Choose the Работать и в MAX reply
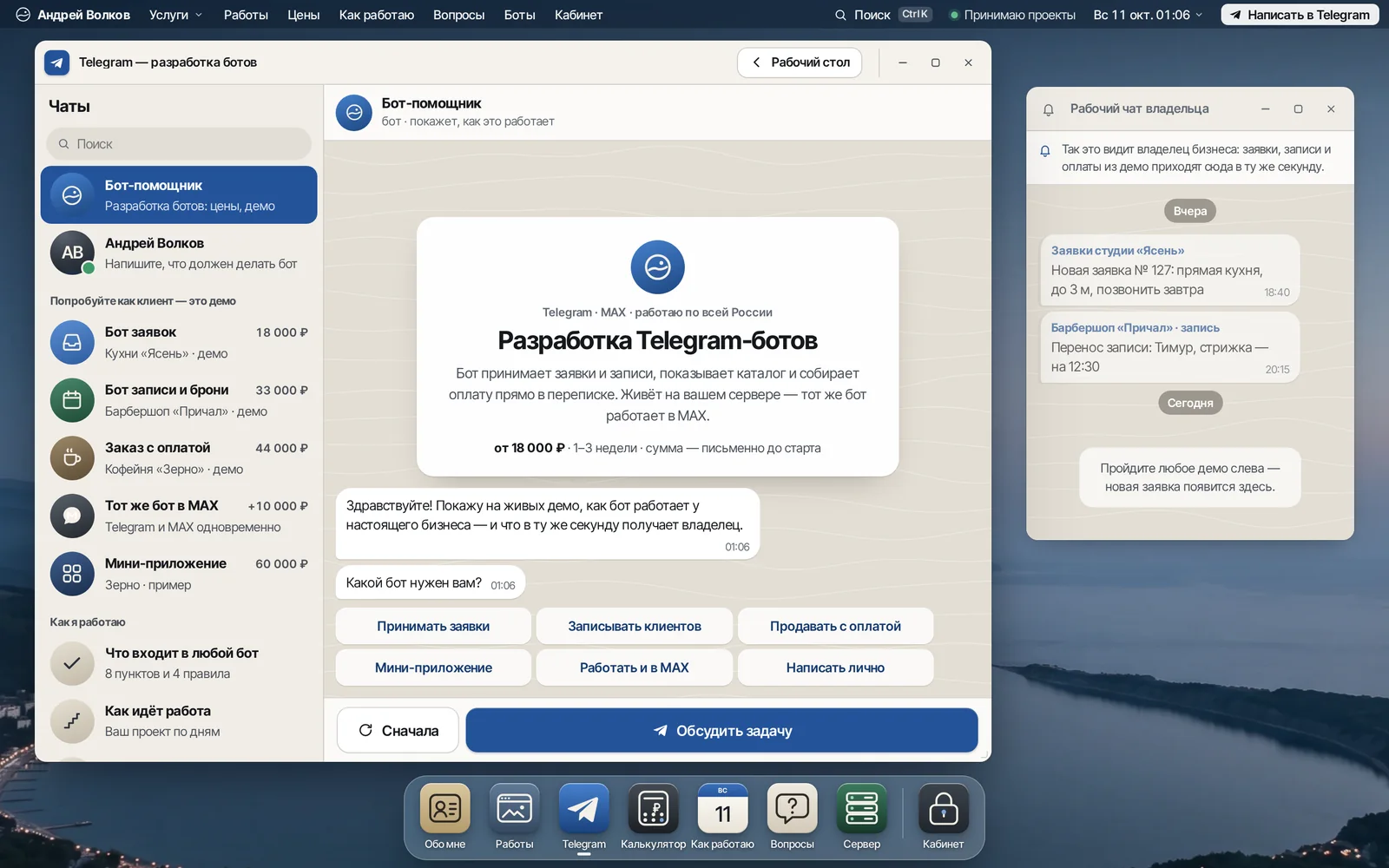The image size is (1389, 868). click(x=635, y=667)
